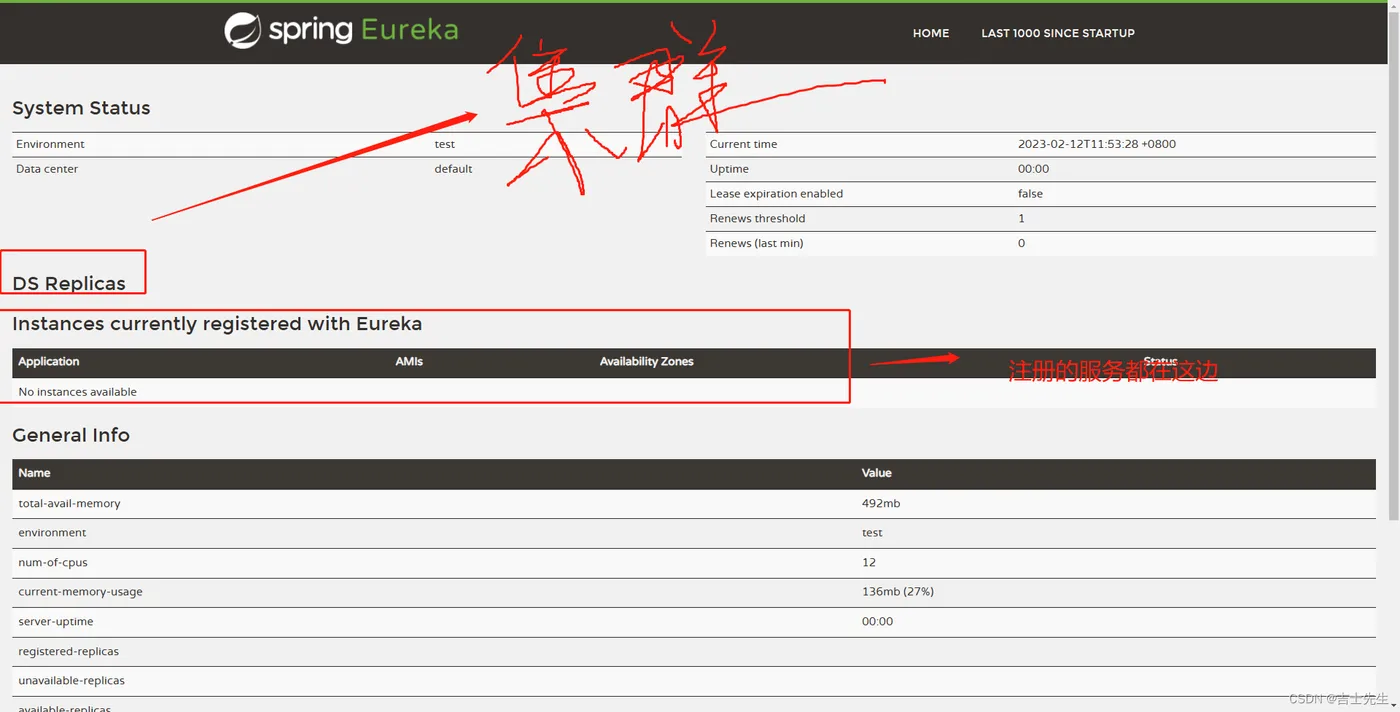Click the num-of-cpus value 12
The image size is (1400, 712).
[869, 563]
